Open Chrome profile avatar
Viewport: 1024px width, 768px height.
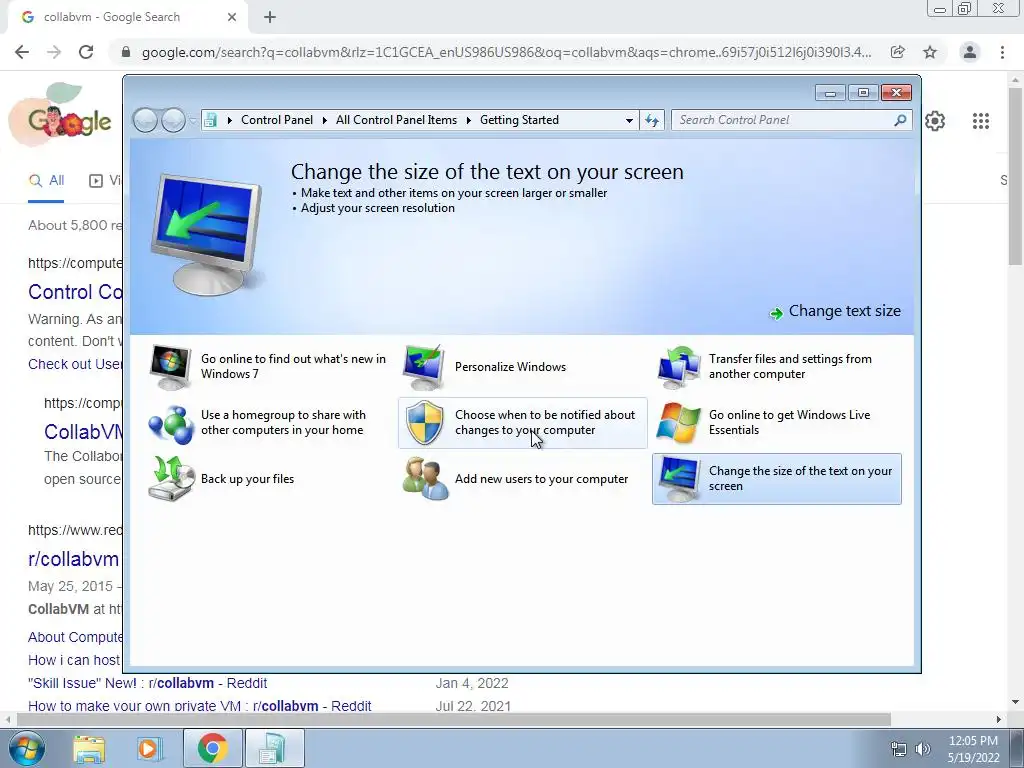[x=970, y=52]
